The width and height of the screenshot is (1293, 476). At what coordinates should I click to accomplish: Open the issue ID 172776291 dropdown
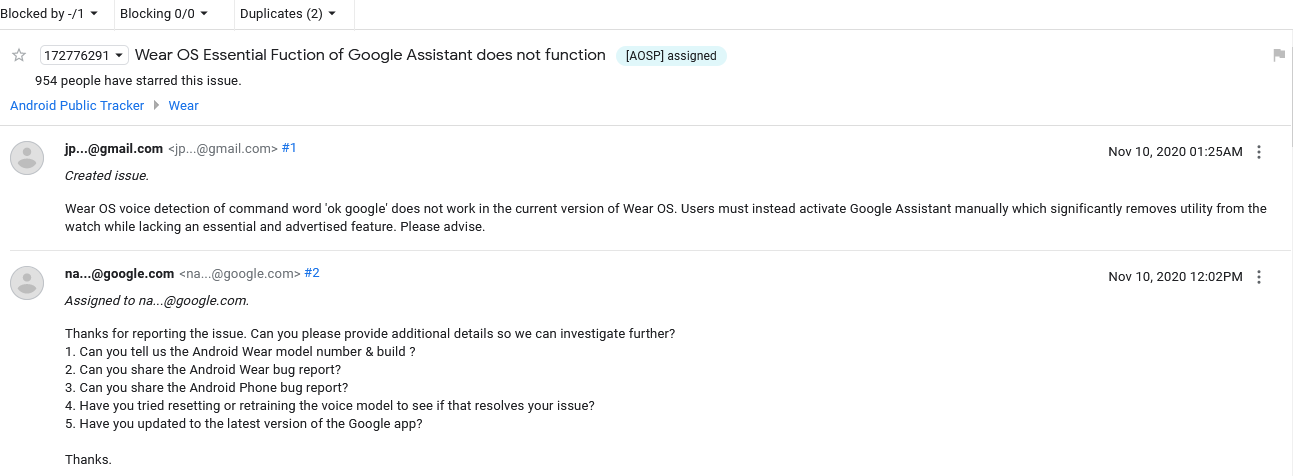click(84, 55)
